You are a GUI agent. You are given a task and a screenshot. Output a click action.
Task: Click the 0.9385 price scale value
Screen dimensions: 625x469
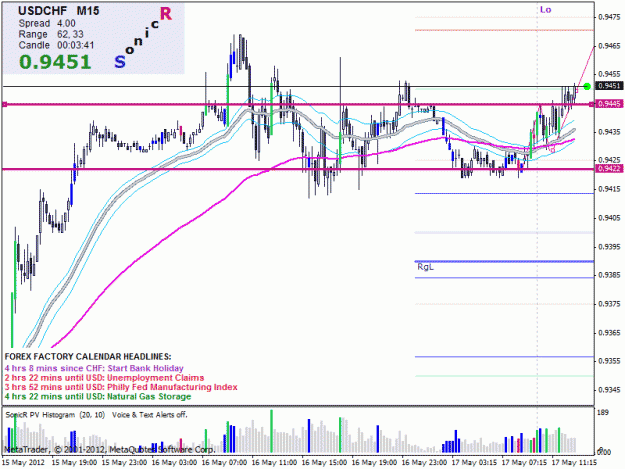point(610,275)
